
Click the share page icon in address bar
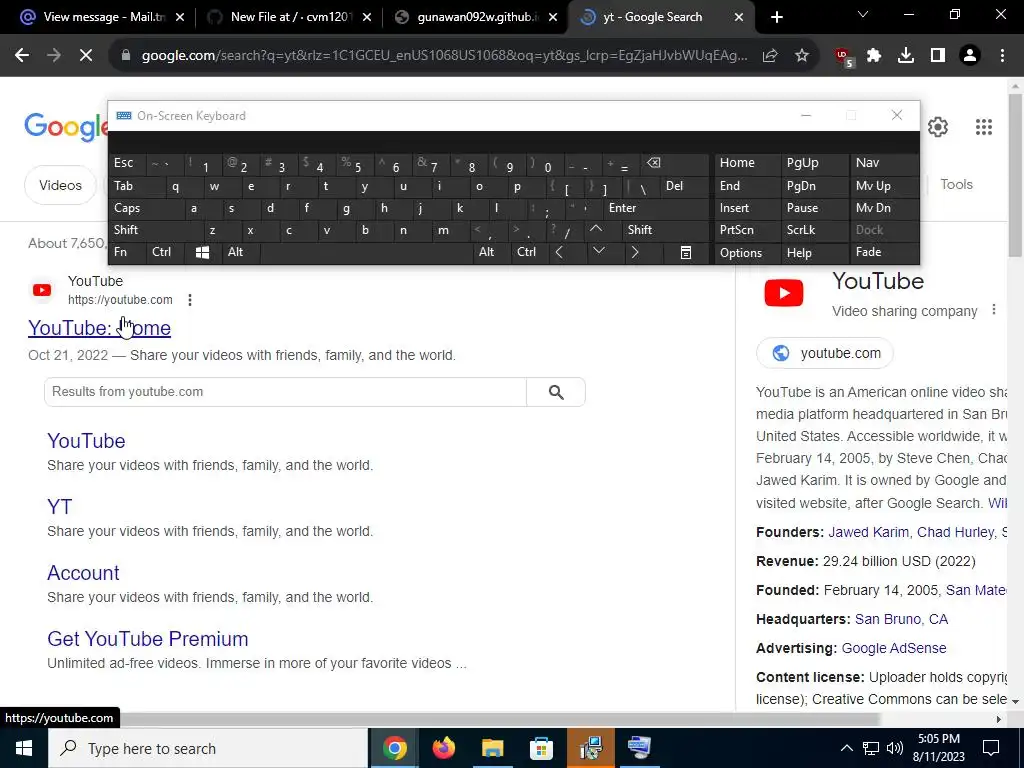click(770, 56)
